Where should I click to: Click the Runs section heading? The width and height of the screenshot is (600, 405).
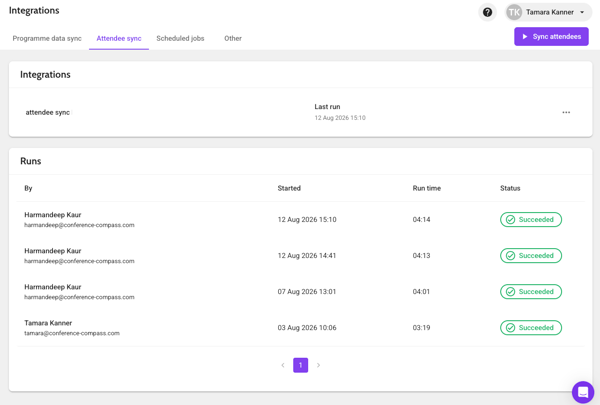point(31,161)
